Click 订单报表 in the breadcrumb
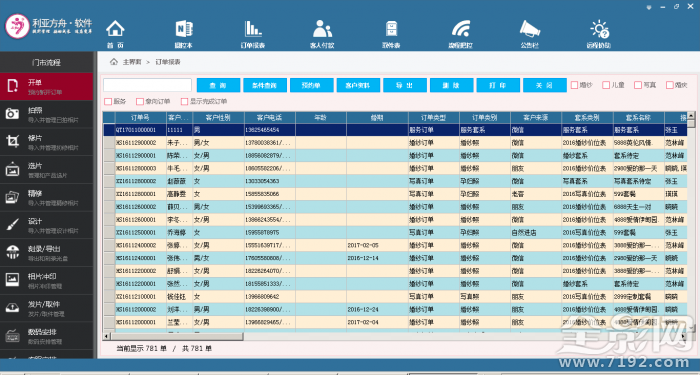This screenshot has height=375, width=700. pos(168,62)
